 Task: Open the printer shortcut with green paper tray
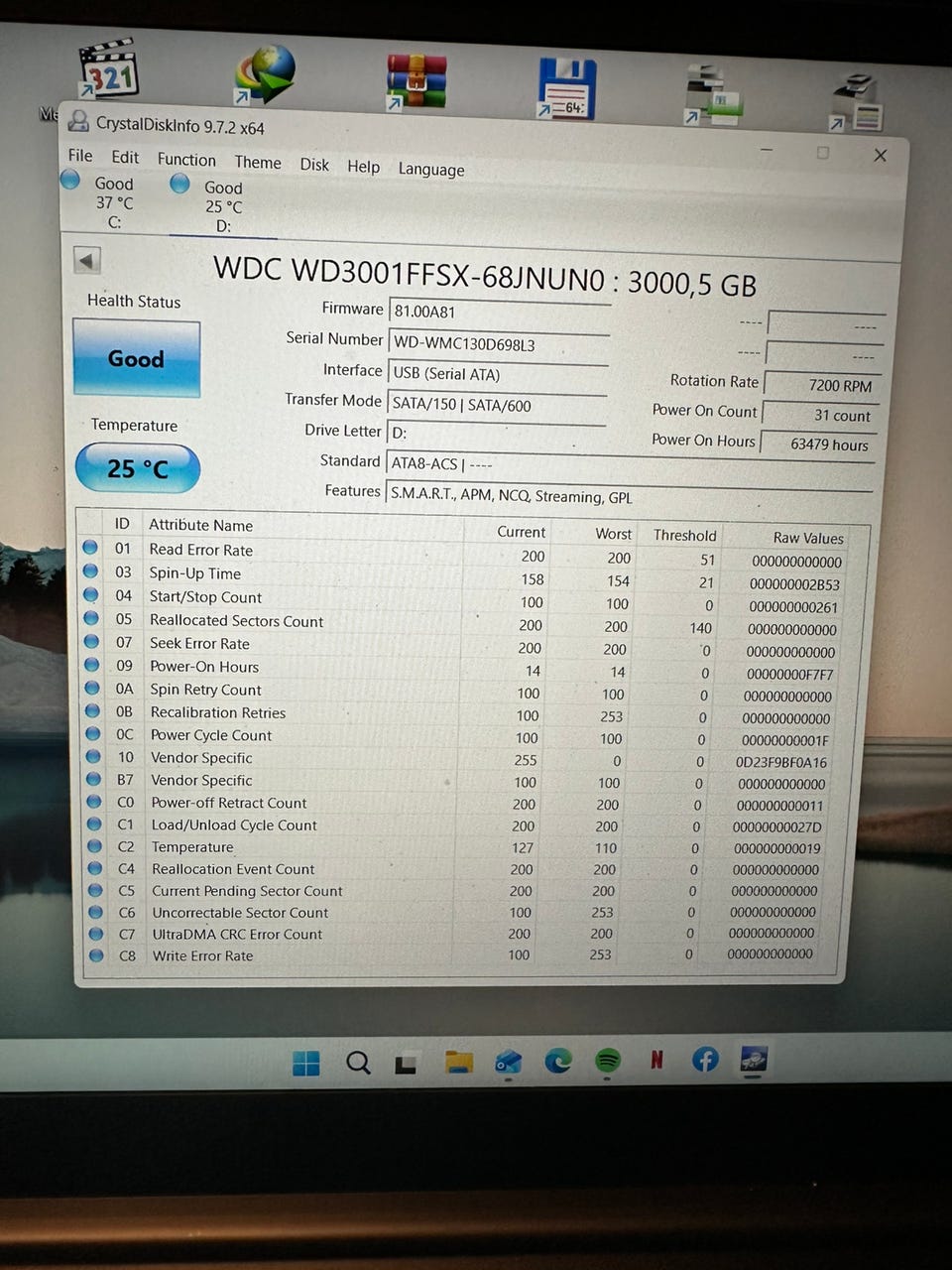[714, 95]
